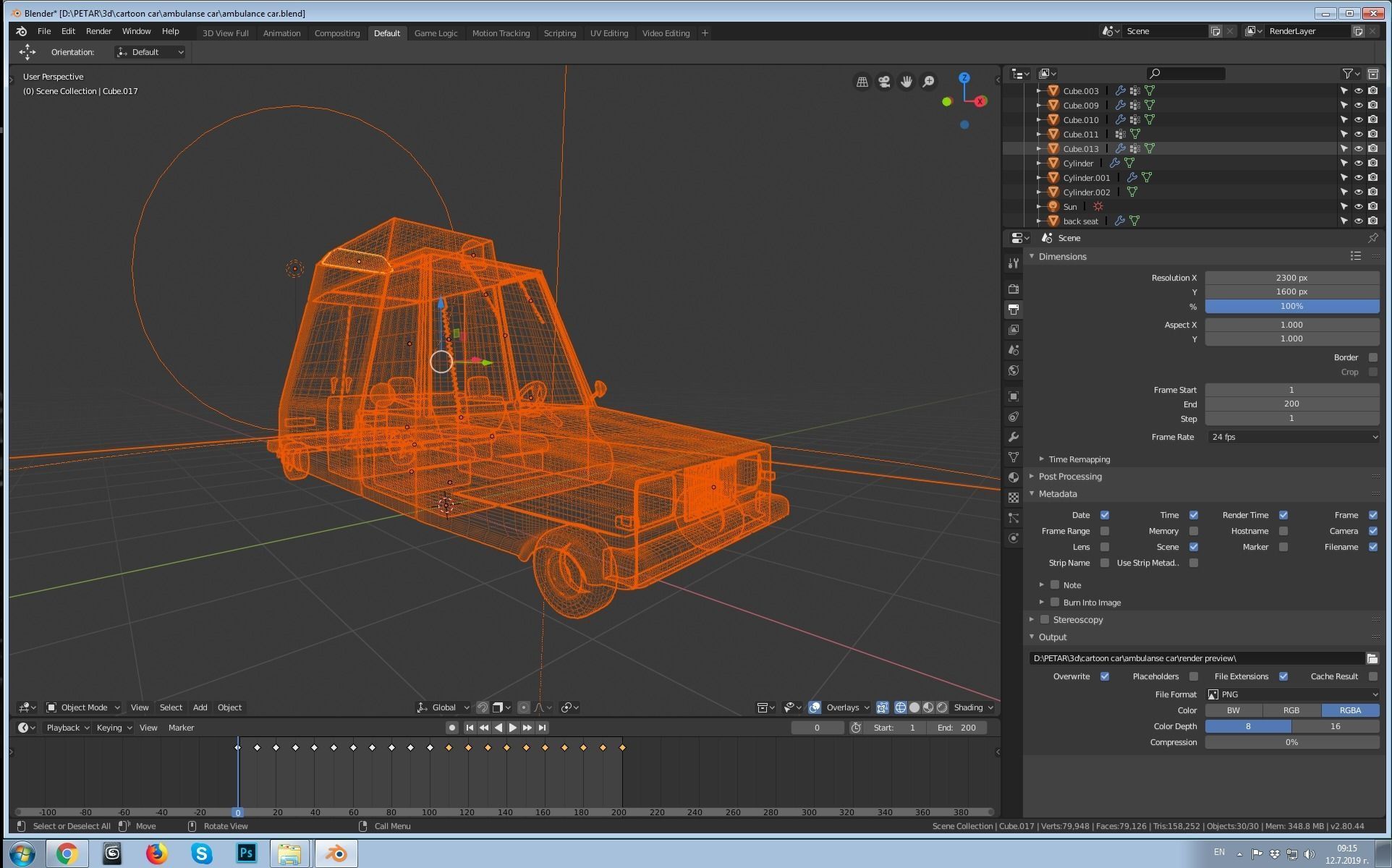This screenshot has width=1392, height=868.
Task: Toggle X-ray display icon
Action: 882,707
